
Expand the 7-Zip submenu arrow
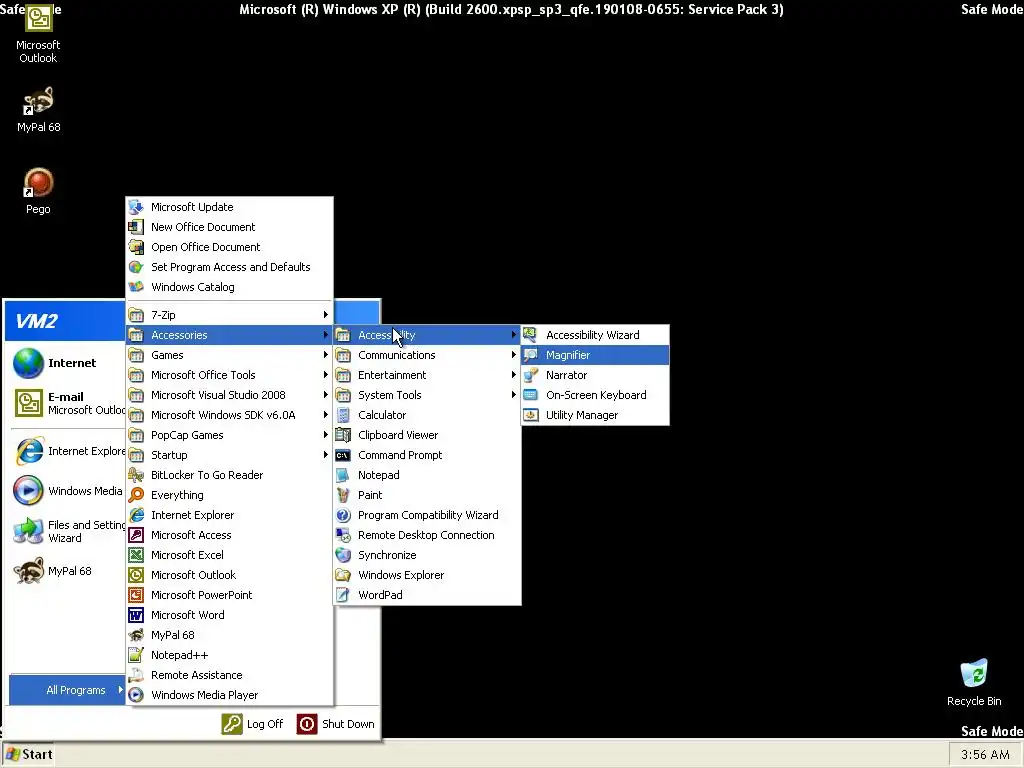click(326, 315)
